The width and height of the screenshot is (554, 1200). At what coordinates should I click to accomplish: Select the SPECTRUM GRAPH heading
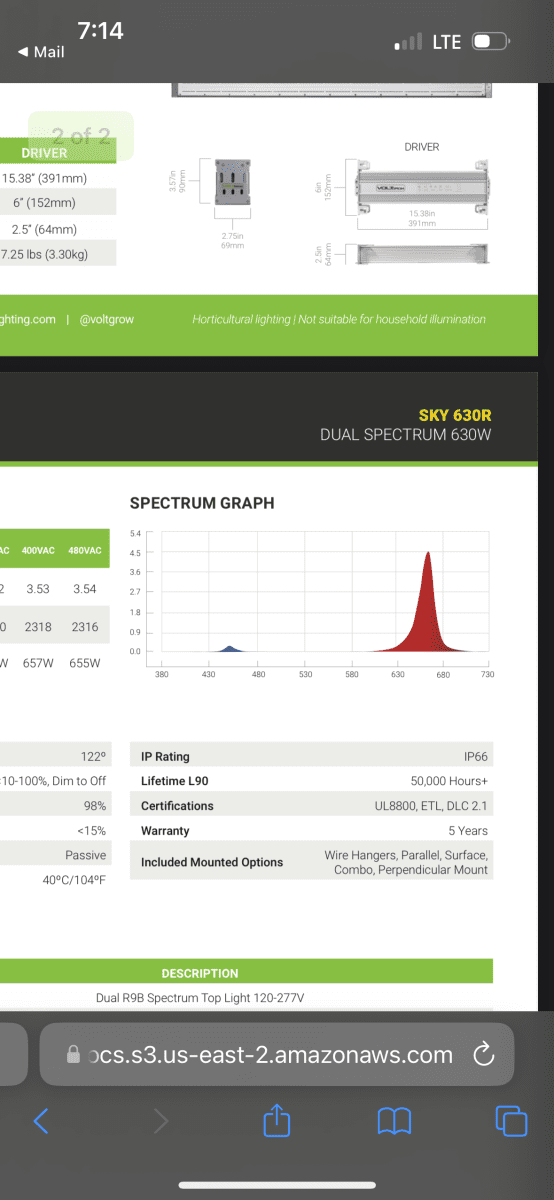point(202,503)
